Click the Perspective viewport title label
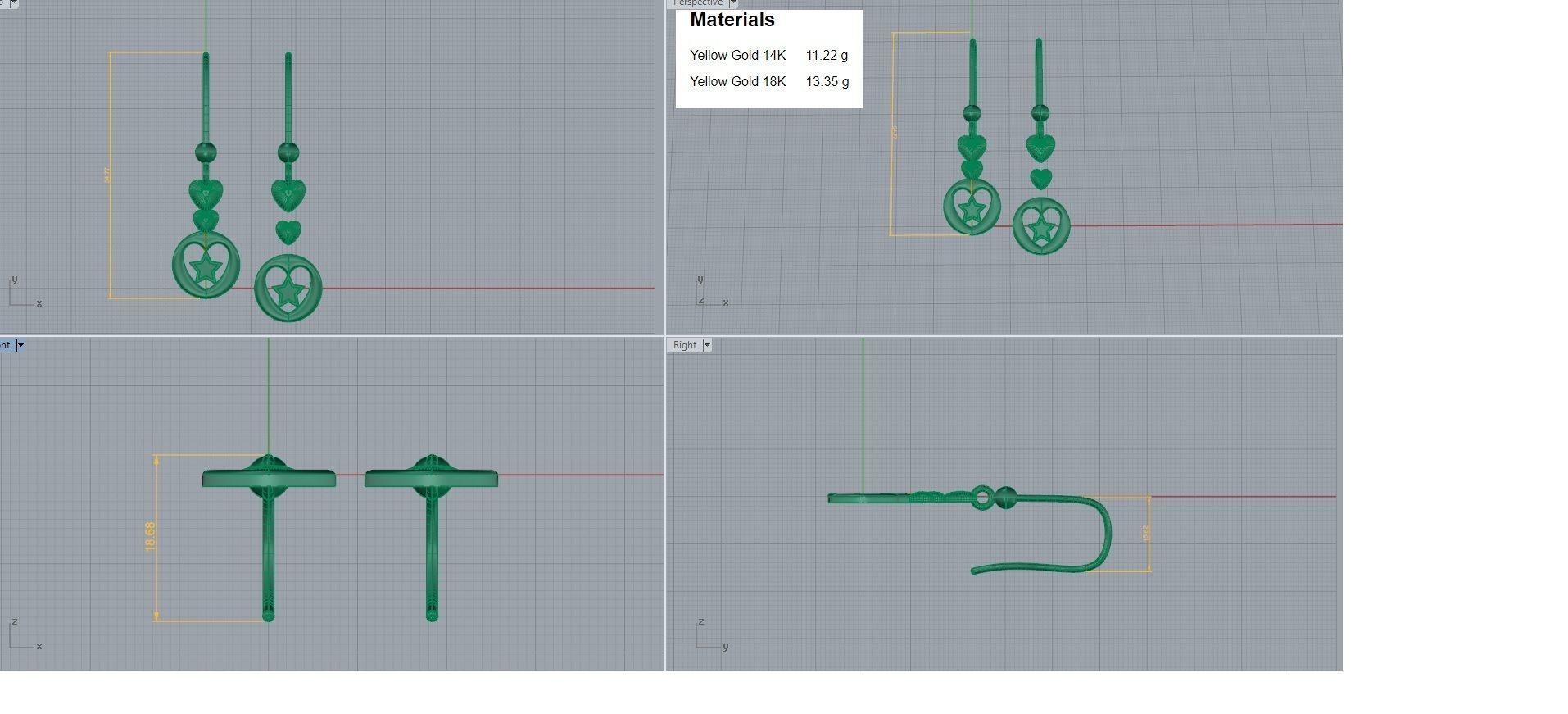The height and width of the screenshot is (714, 1568). point(698,3)
